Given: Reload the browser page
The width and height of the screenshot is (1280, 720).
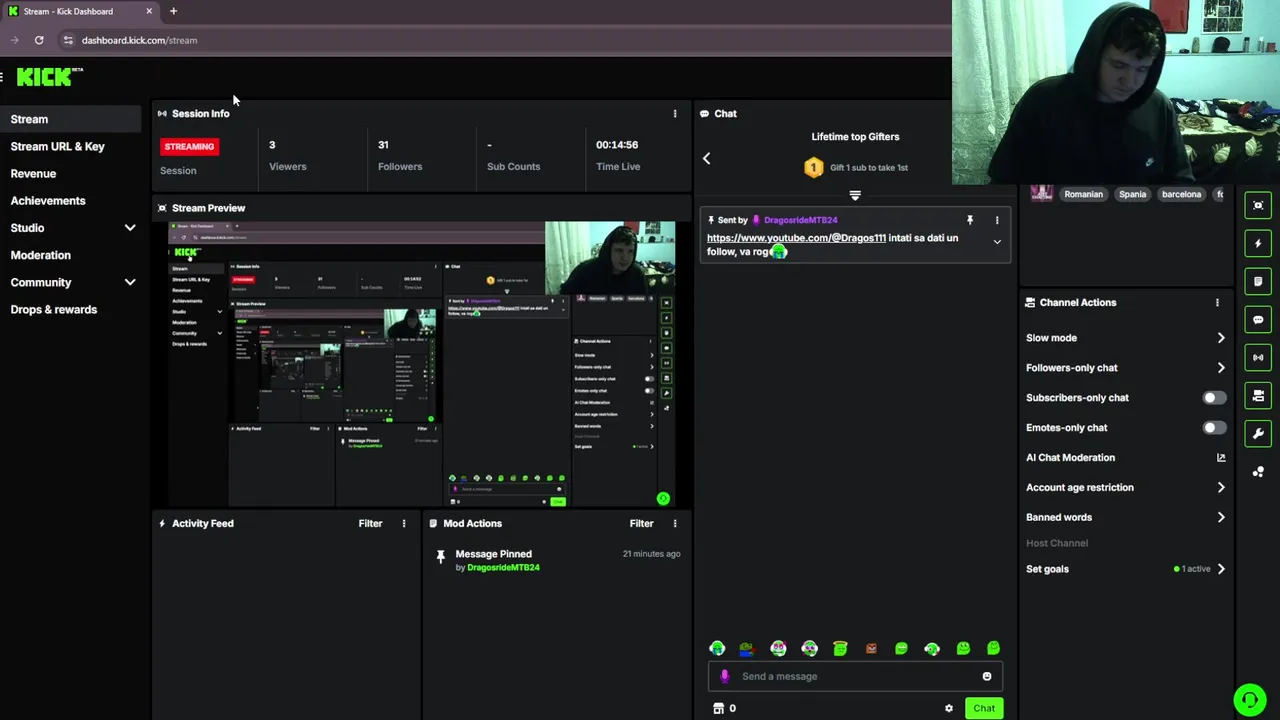Looking at the screenshot, I should click(39, 40).
